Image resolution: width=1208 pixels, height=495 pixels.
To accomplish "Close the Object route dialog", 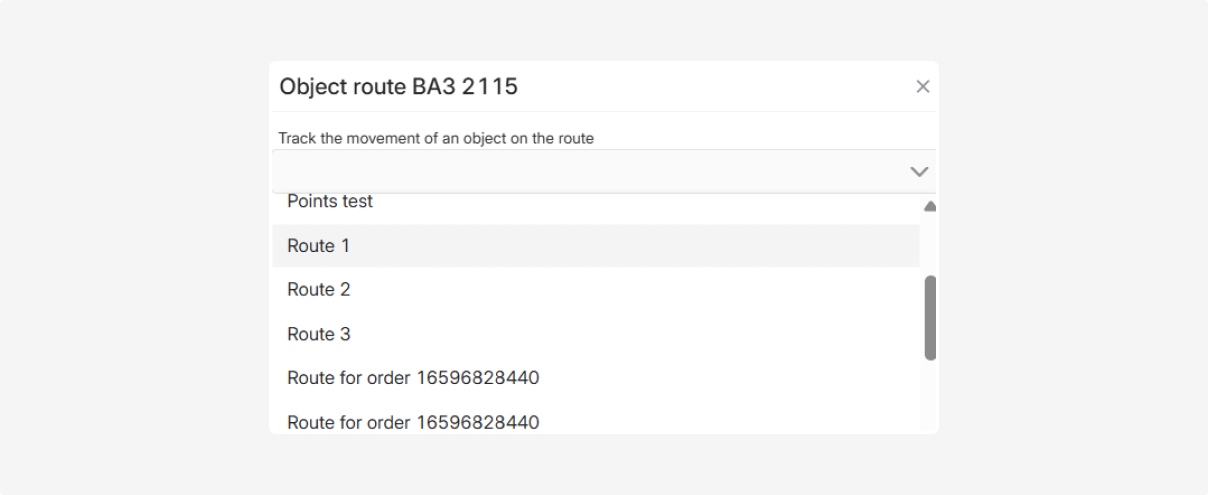I will [922, 87].
